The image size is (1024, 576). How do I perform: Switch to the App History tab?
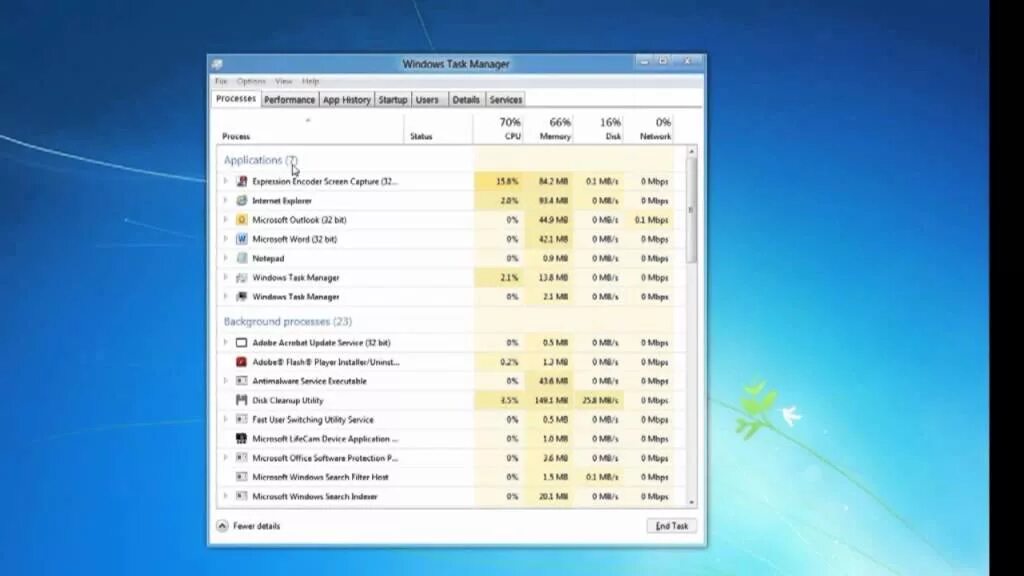[x=347, y=100]
